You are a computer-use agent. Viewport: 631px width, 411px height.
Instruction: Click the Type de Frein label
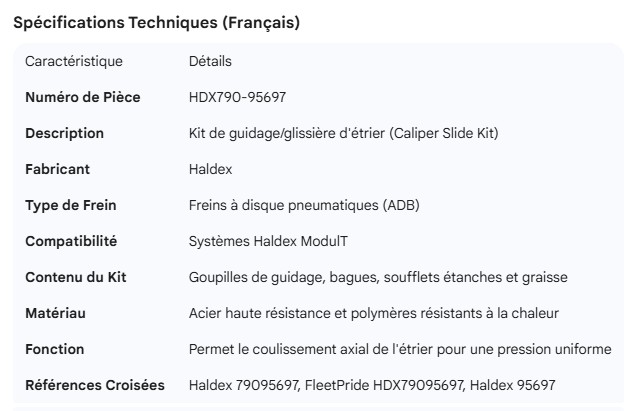70,206
